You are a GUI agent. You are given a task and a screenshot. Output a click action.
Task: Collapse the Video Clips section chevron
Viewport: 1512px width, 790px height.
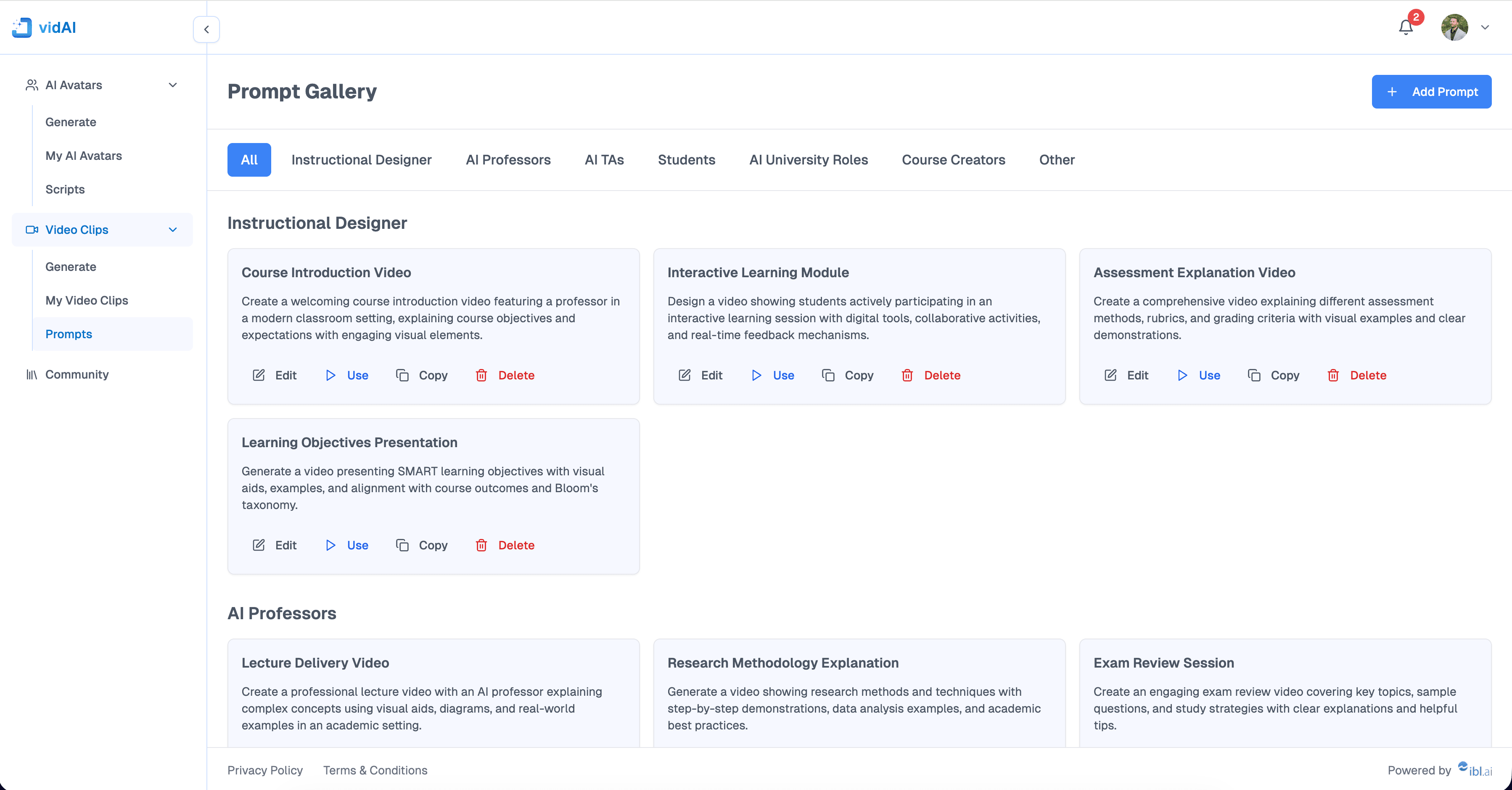172,230
